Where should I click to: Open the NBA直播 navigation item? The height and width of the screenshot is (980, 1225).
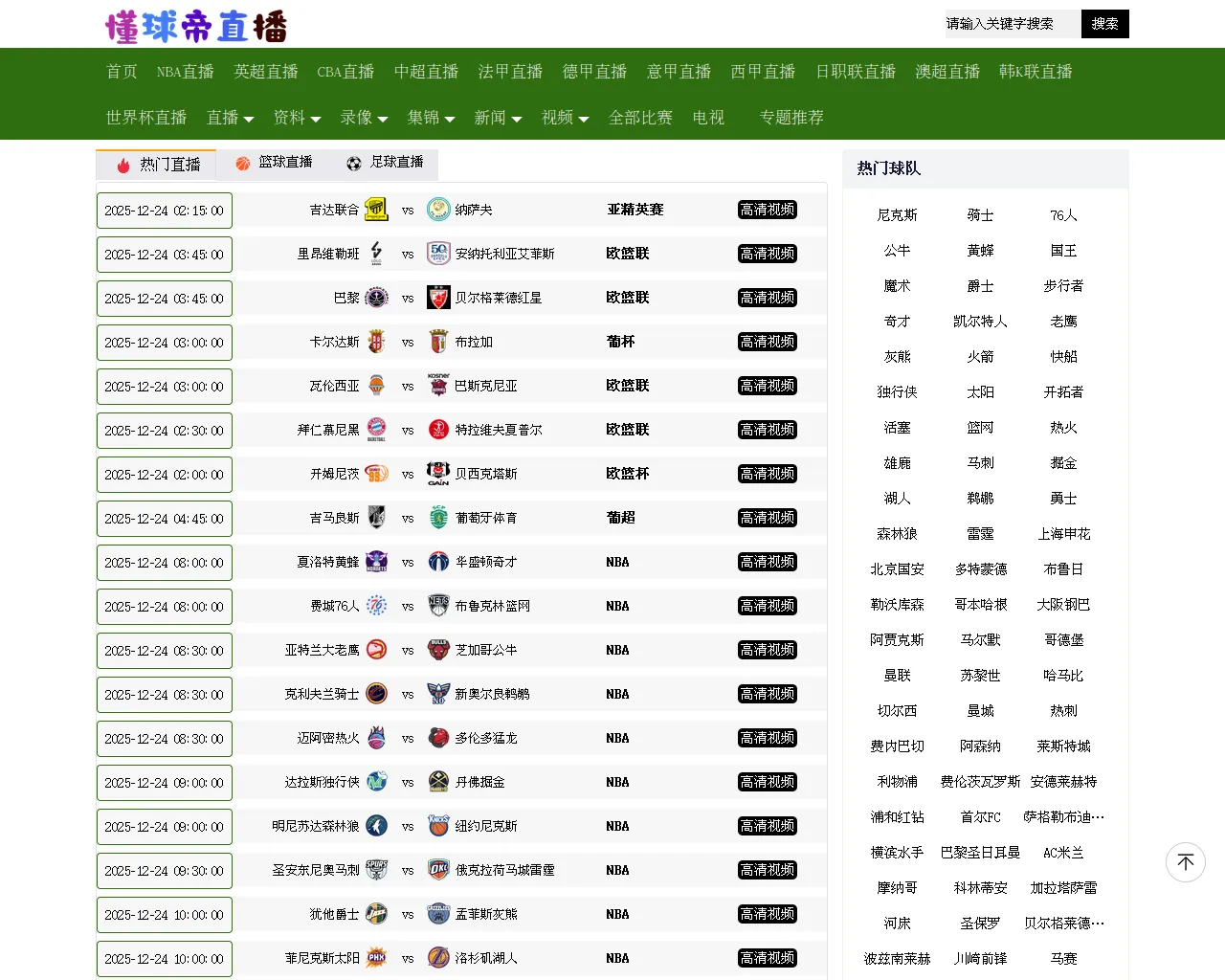186,72
